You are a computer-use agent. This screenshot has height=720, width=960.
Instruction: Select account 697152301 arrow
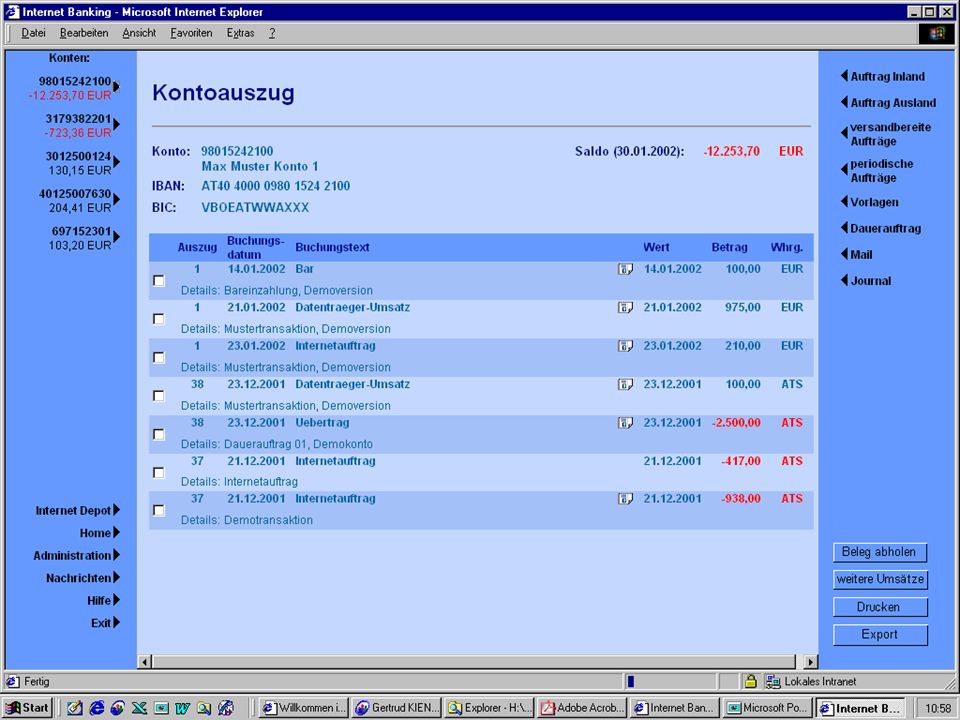(116, 236)
